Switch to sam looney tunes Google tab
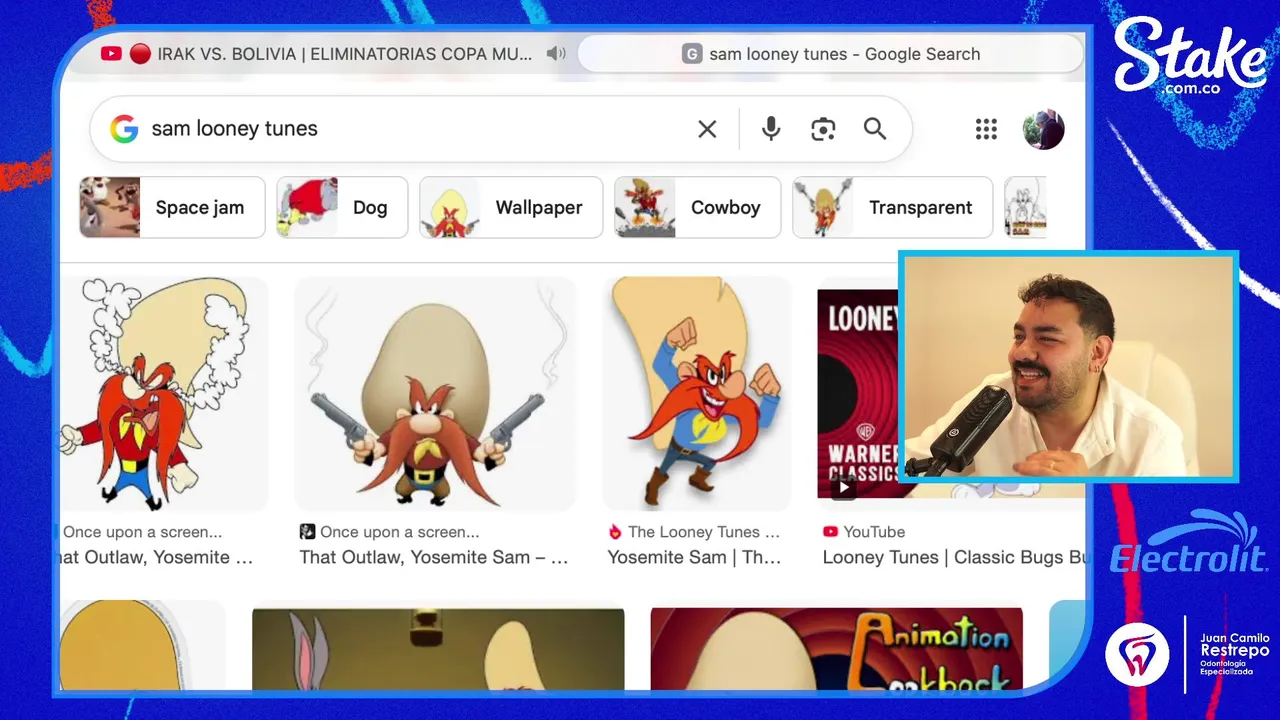This screenshot has height=720, width=1280. point(831,54)
